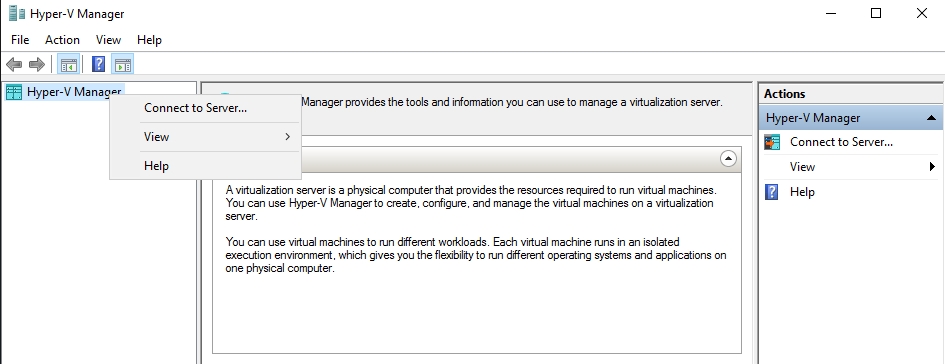Viewport: 945px width, 364px height.
Task: Open the View menu in menu bar
Action: (x=108, y=40)
